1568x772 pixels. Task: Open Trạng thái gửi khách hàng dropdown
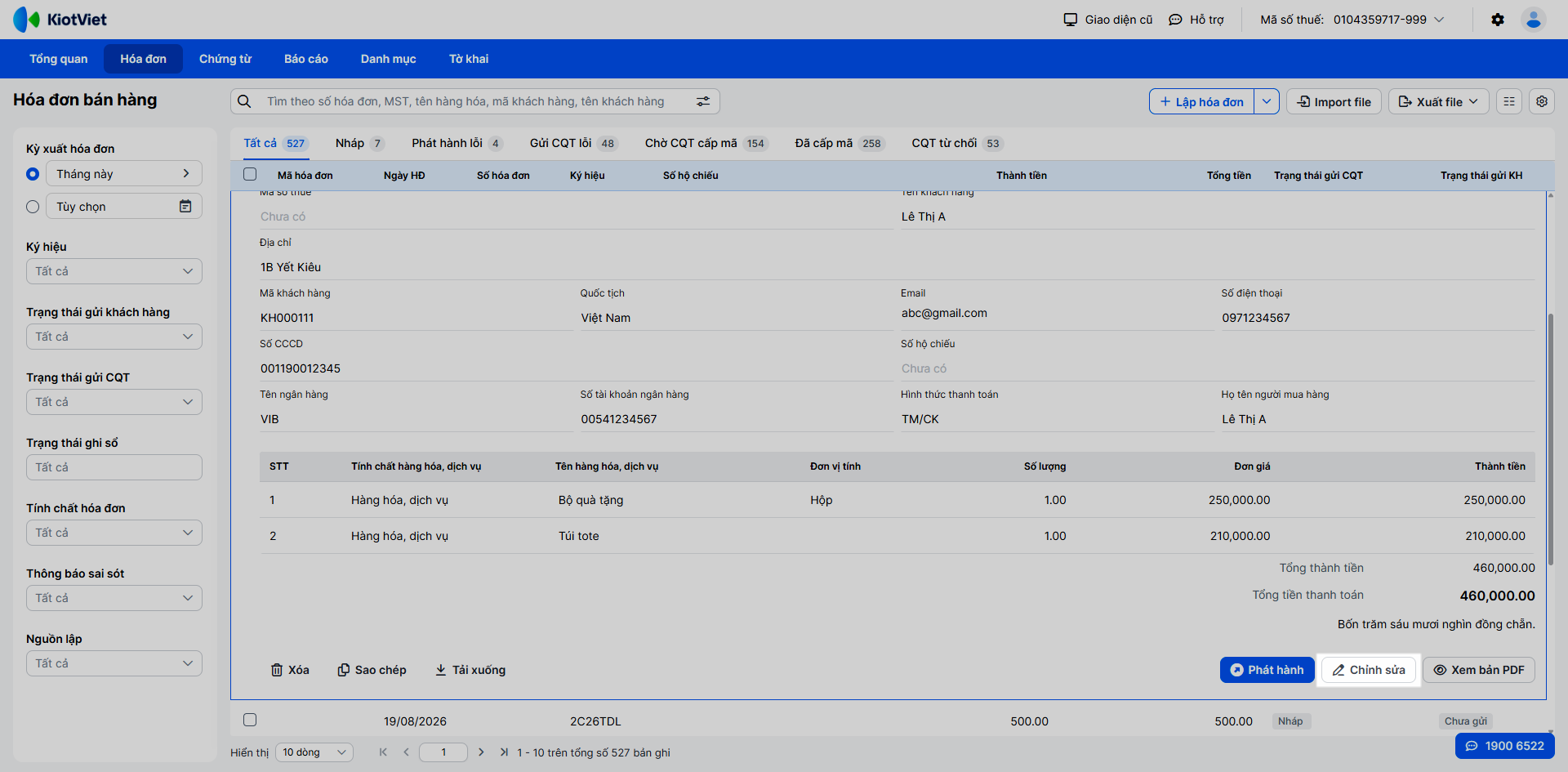[x=114, y=337]
